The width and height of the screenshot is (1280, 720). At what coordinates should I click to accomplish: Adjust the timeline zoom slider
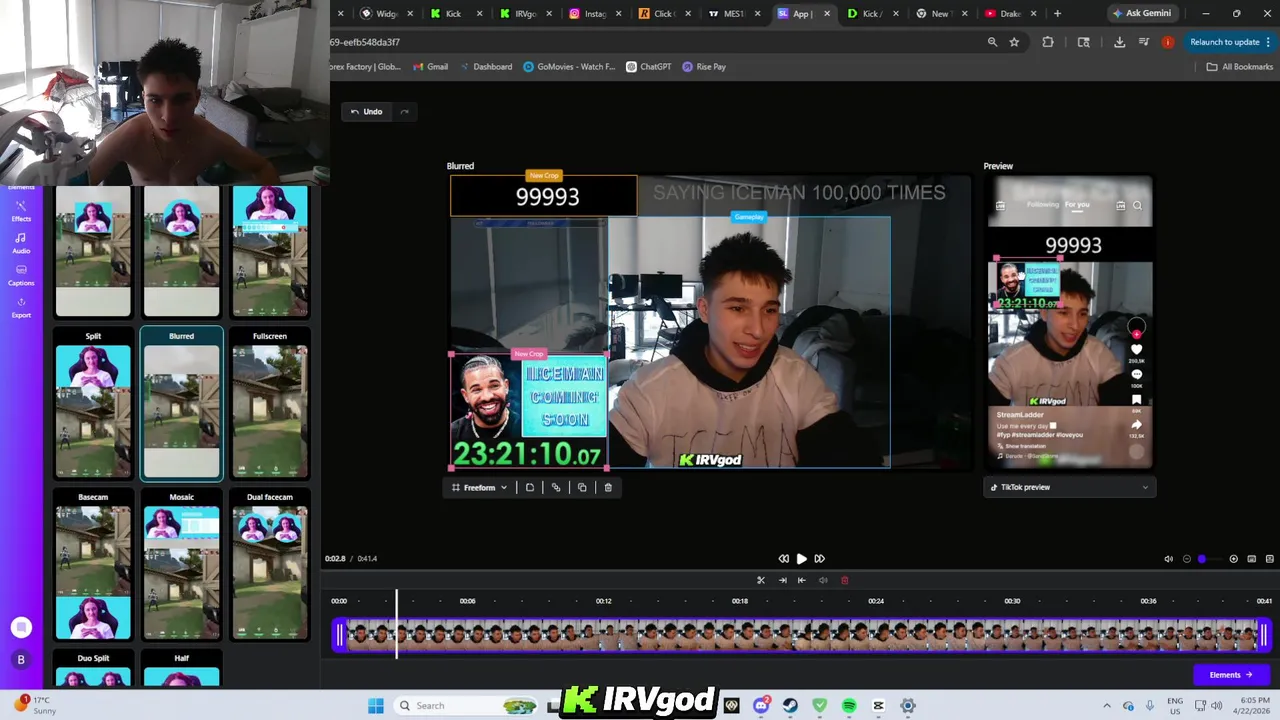point(1209,559)
